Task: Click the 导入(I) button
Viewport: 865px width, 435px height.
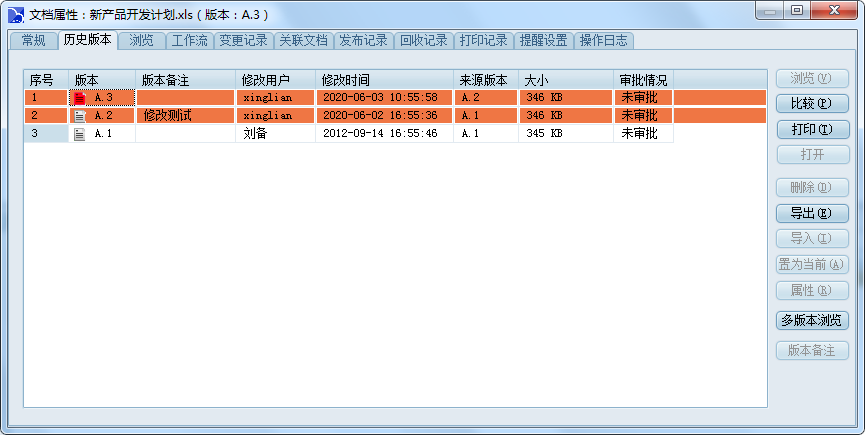Action: 812,238
